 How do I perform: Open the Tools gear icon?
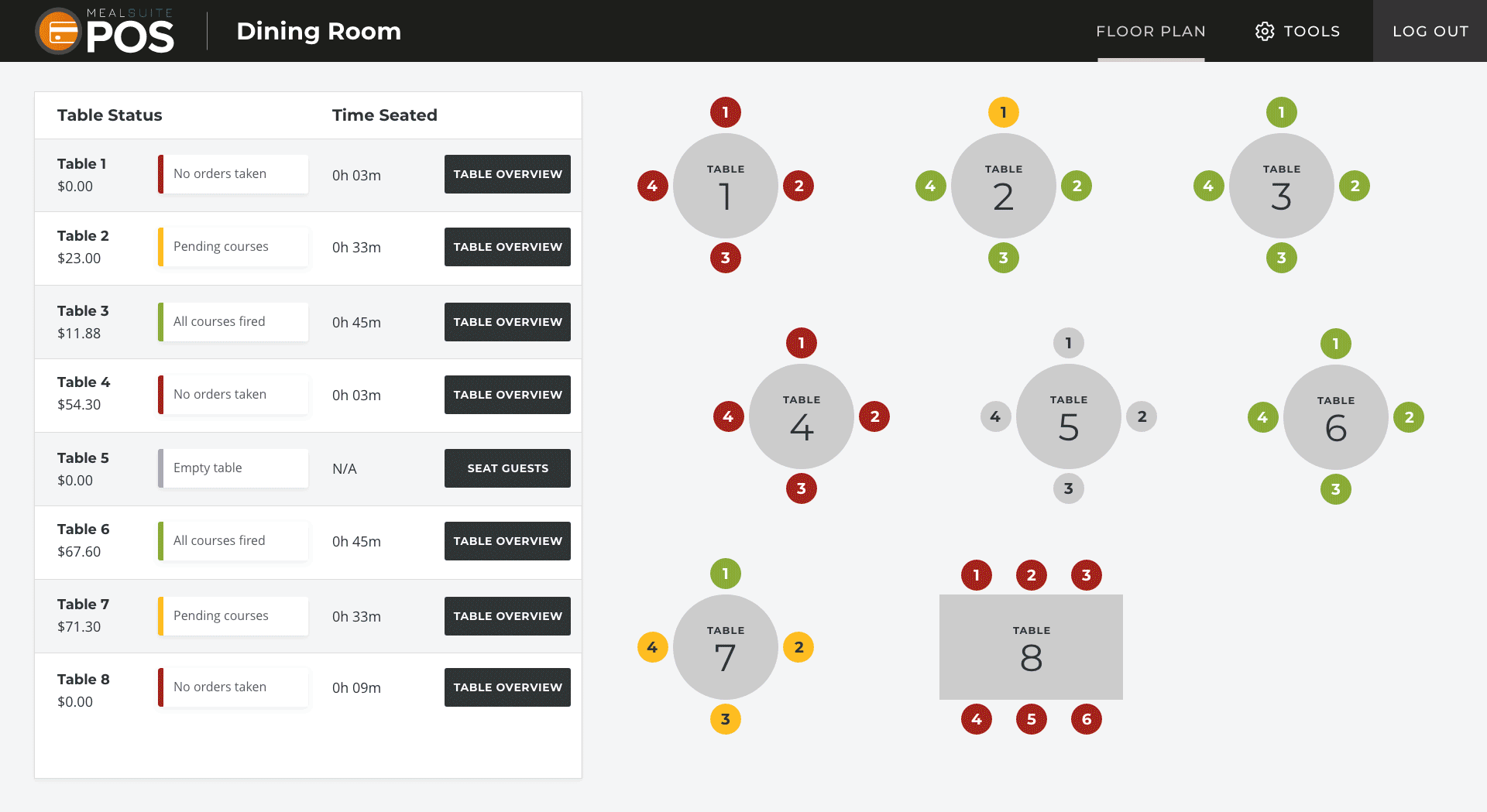[1265, 31]
